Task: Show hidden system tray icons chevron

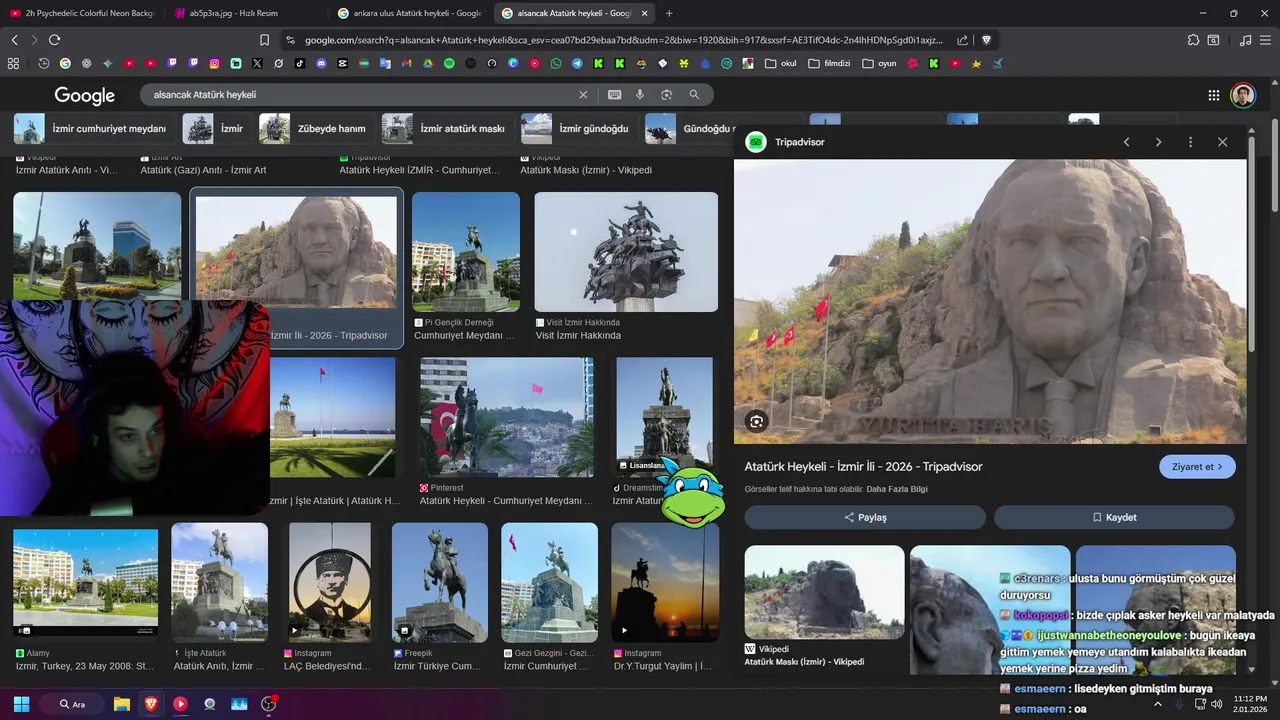Action: tap(1158, 704)
